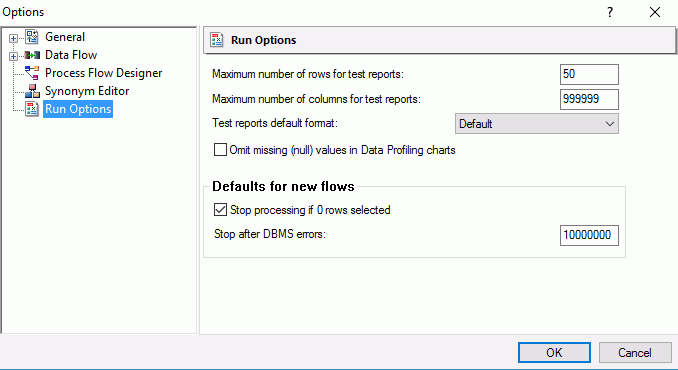
Task: Click 'Maximum number of rows for test reports' label
Action: (x=308, y=74)
